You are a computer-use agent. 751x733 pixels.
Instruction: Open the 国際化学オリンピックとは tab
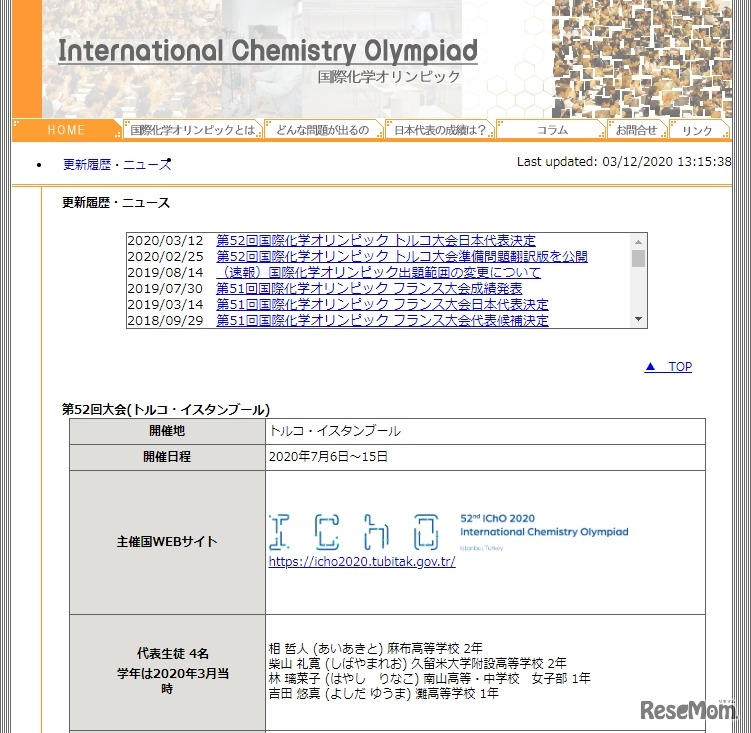click(x=193, y=130)
